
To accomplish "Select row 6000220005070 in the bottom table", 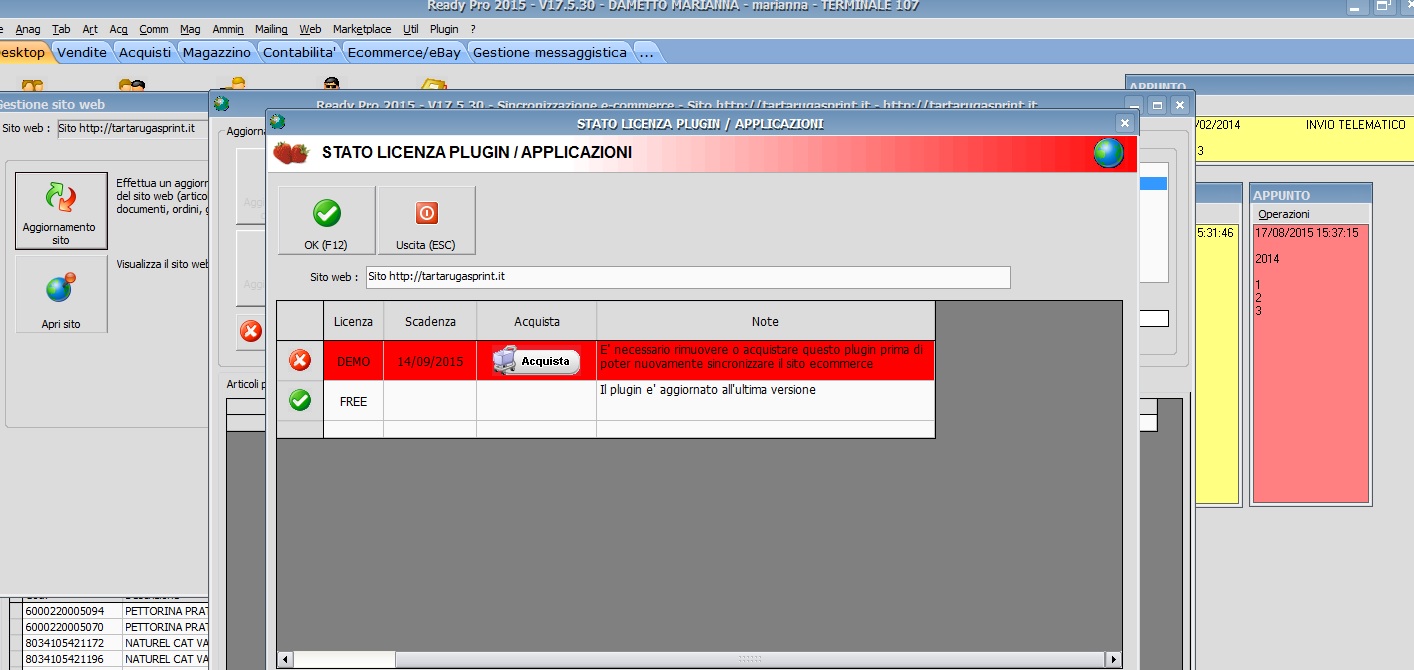I will click(110, 626).
